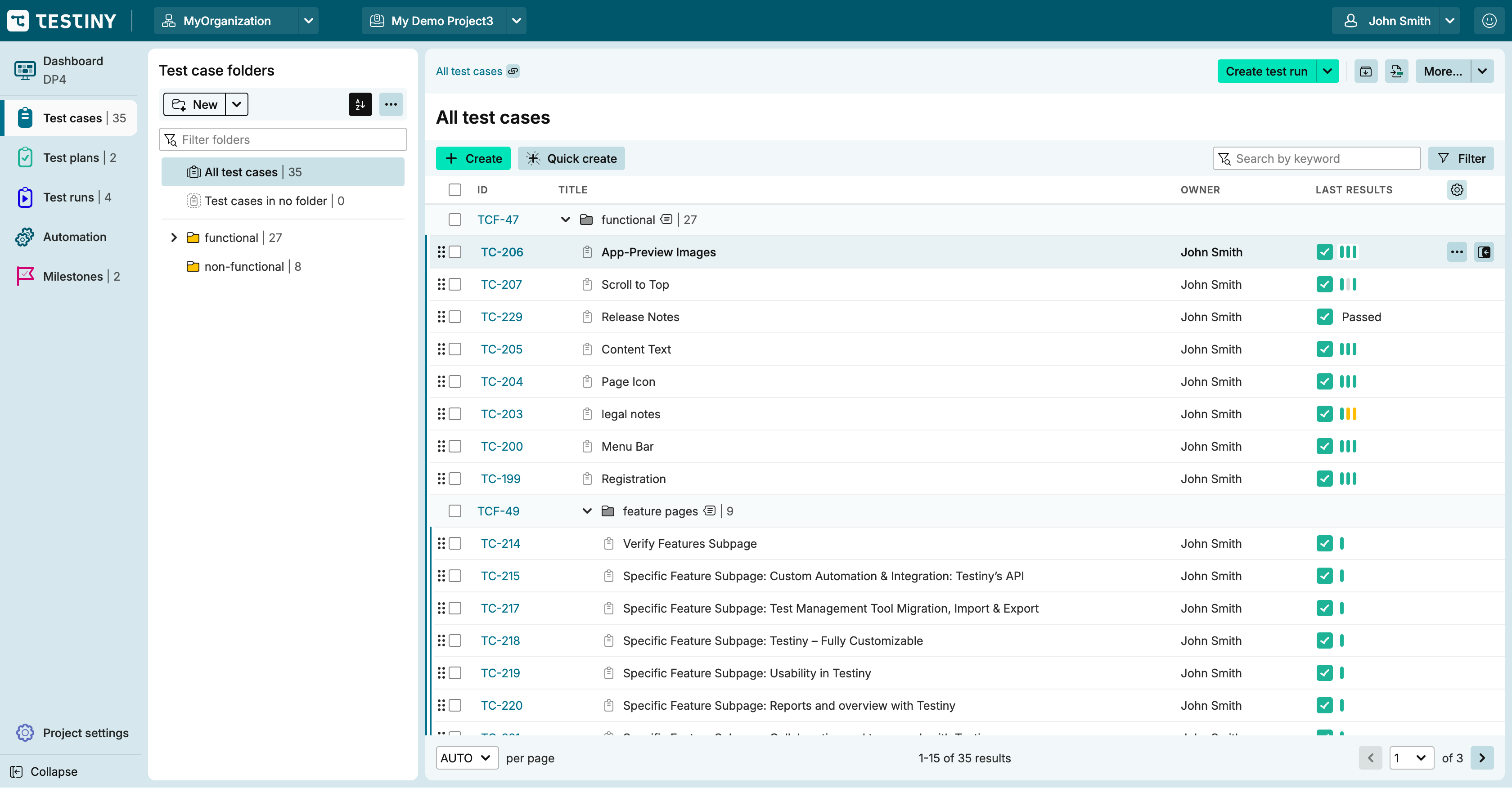Toggle the select-all header checkbox

[x=455, y=189]
